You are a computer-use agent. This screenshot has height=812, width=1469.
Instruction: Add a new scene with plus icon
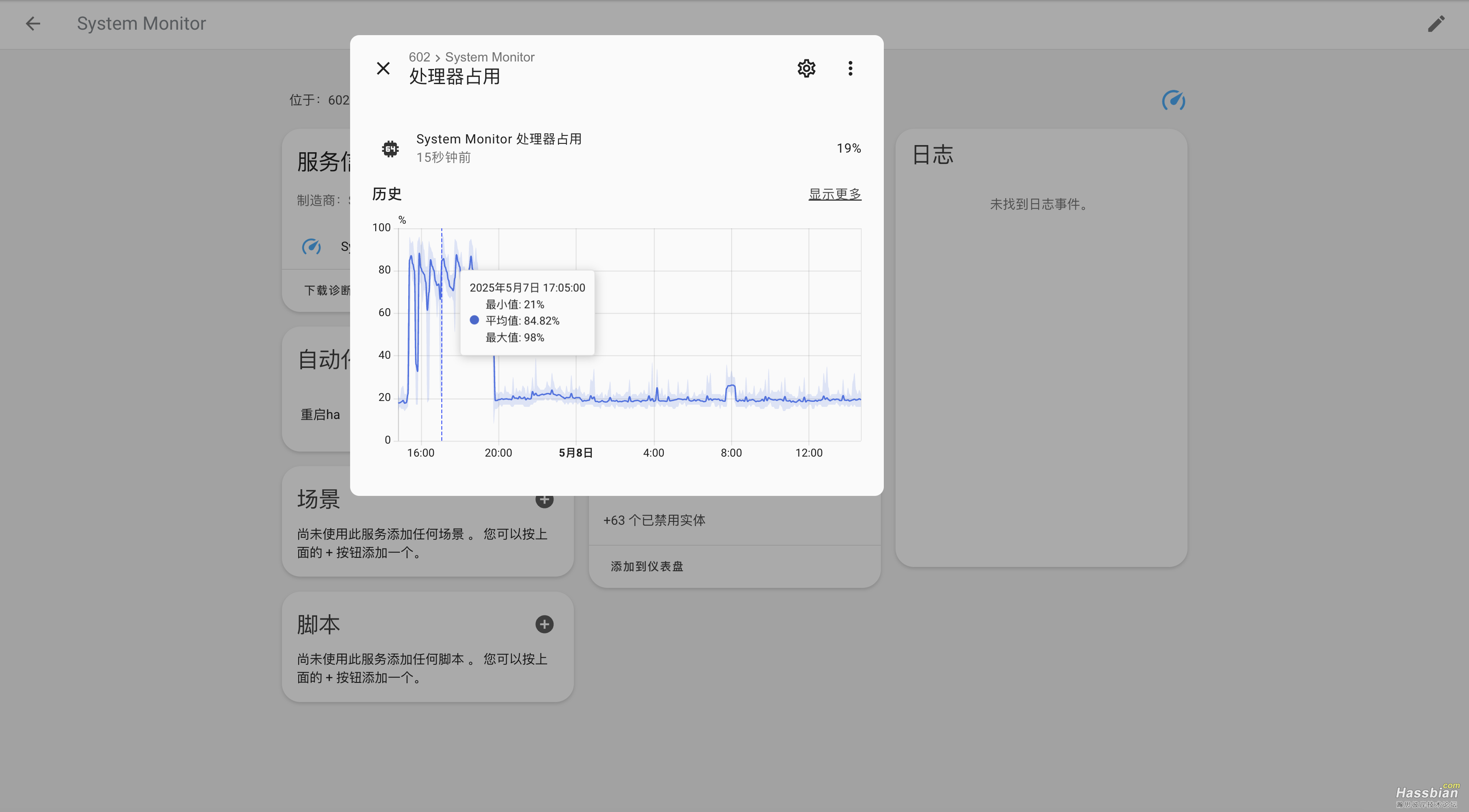point(544,500)
